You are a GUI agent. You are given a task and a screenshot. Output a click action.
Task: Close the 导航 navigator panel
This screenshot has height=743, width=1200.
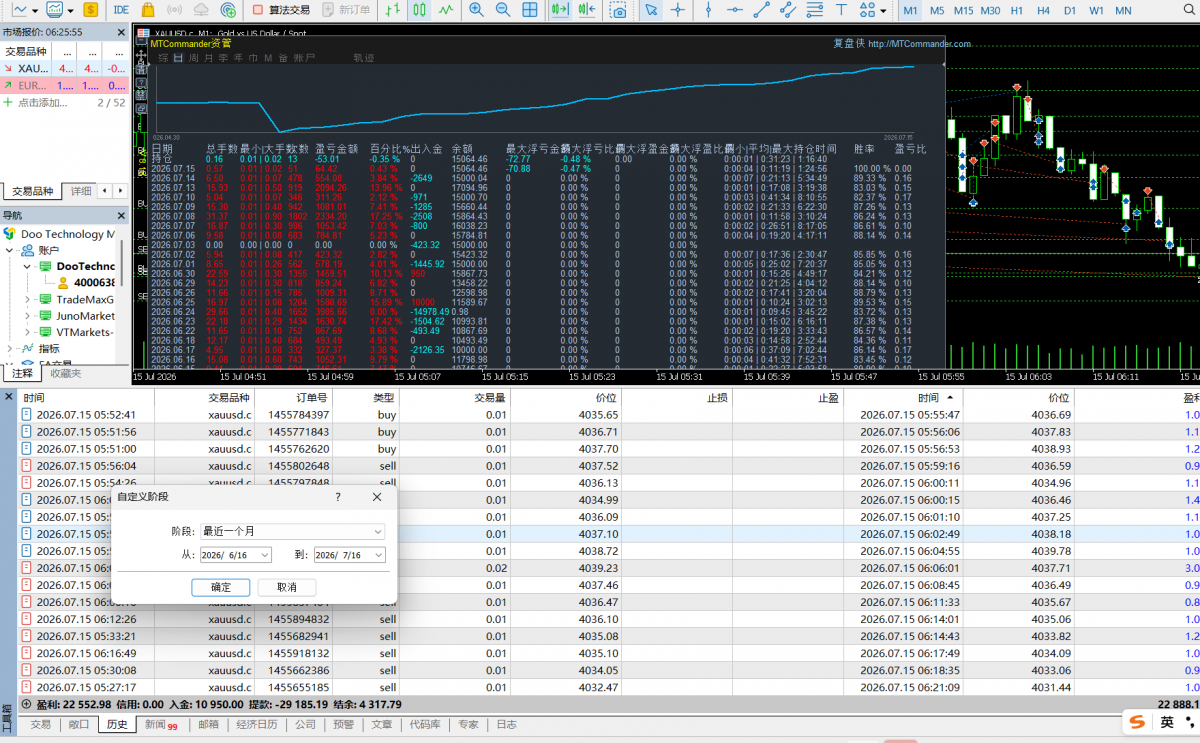(x=119, y=215)
